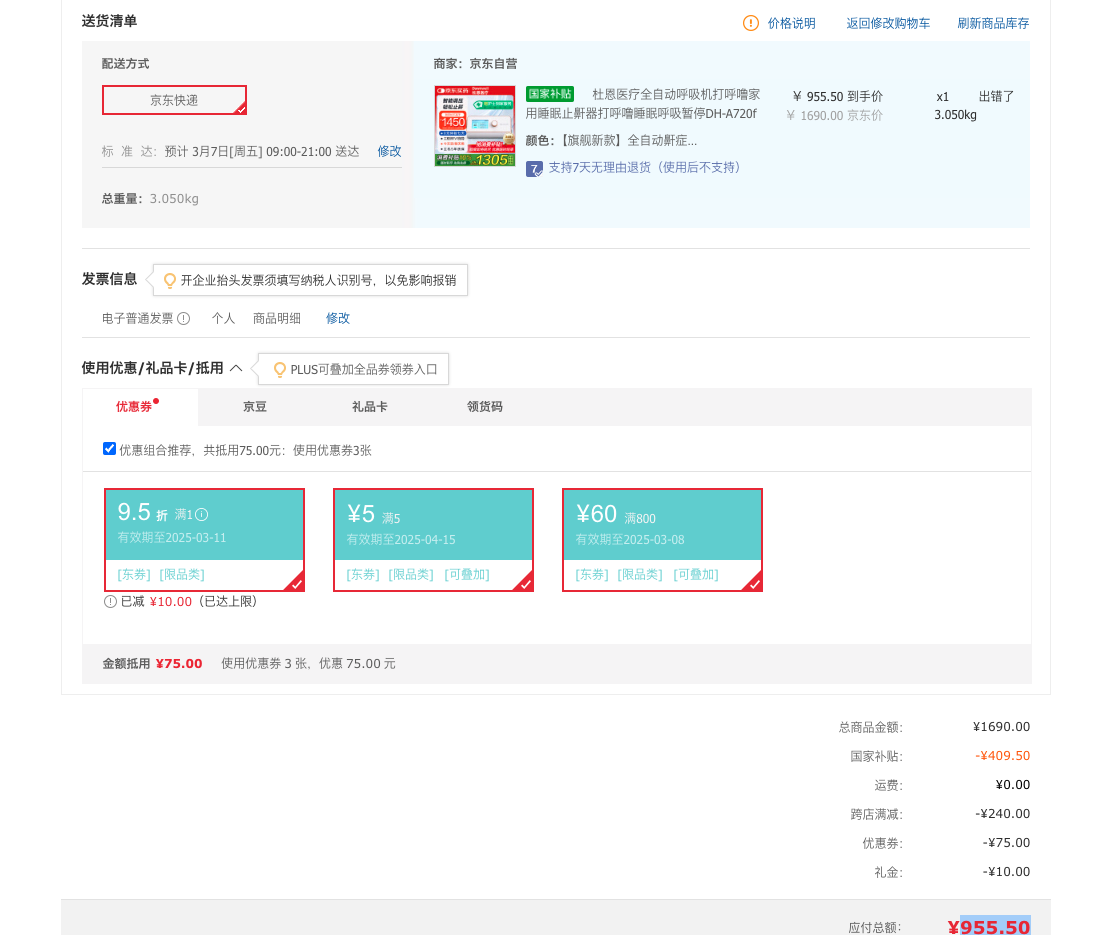Select 京东快递 delivery method
The image size is (1108, 935).
[175, 100]
